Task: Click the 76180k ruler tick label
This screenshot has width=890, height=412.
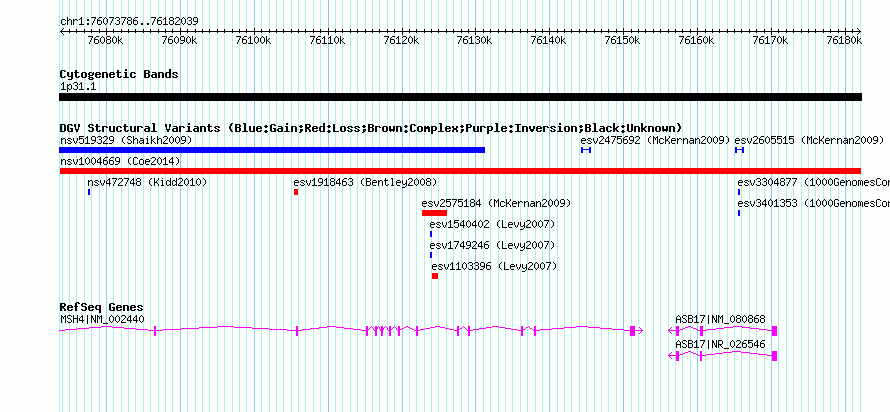Action: (844, 40)
